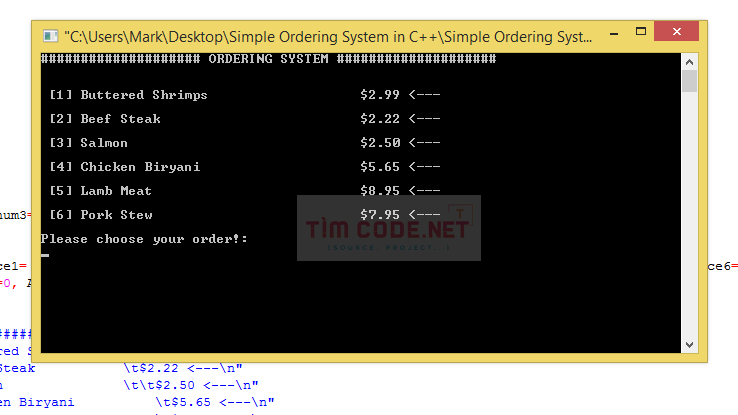This screenshot has height=415, width=738.
Task: Click the ORDERING SYSTEM header text
Action: point(268,59)
